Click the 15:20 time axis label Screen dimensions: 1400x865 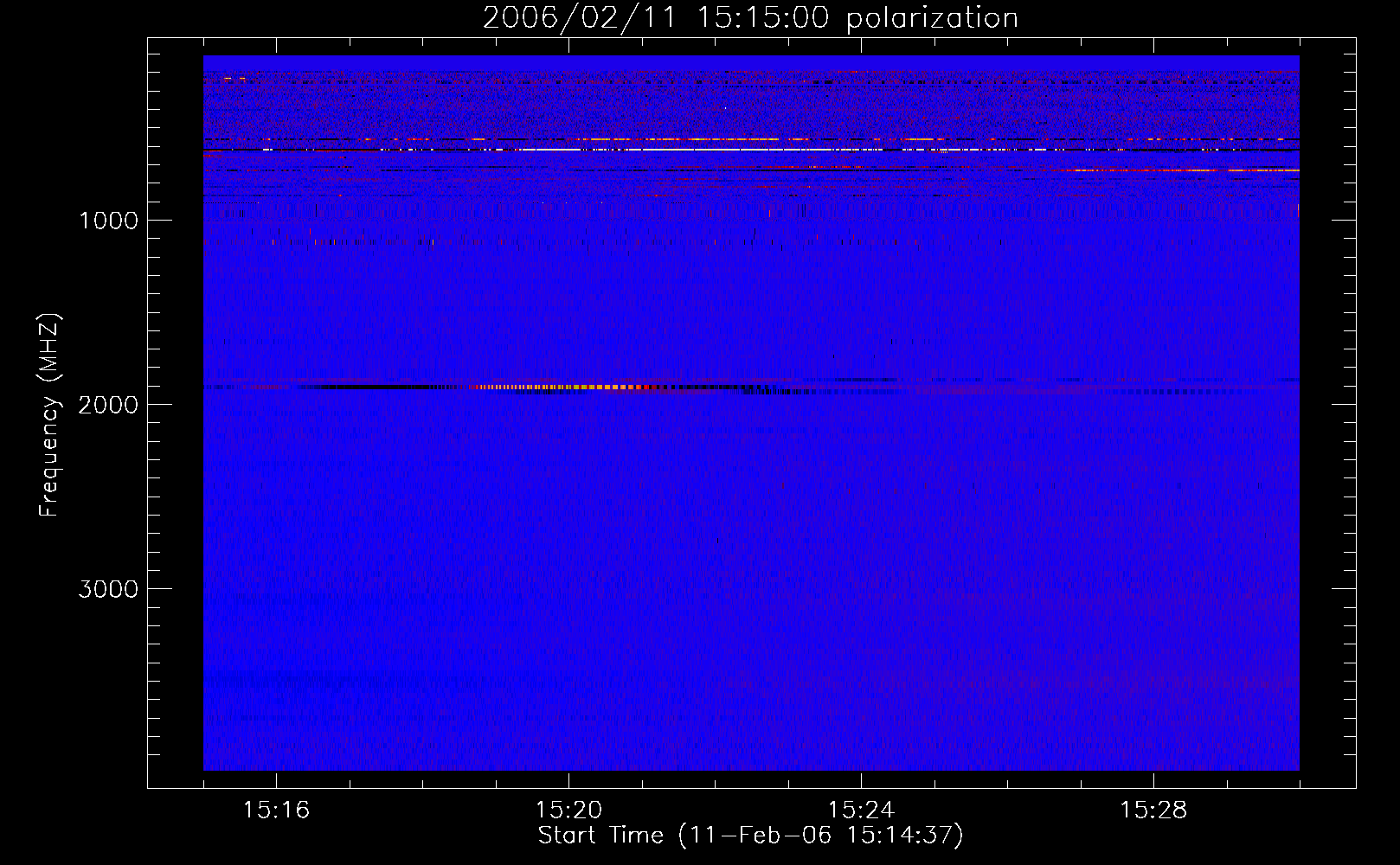568,811
